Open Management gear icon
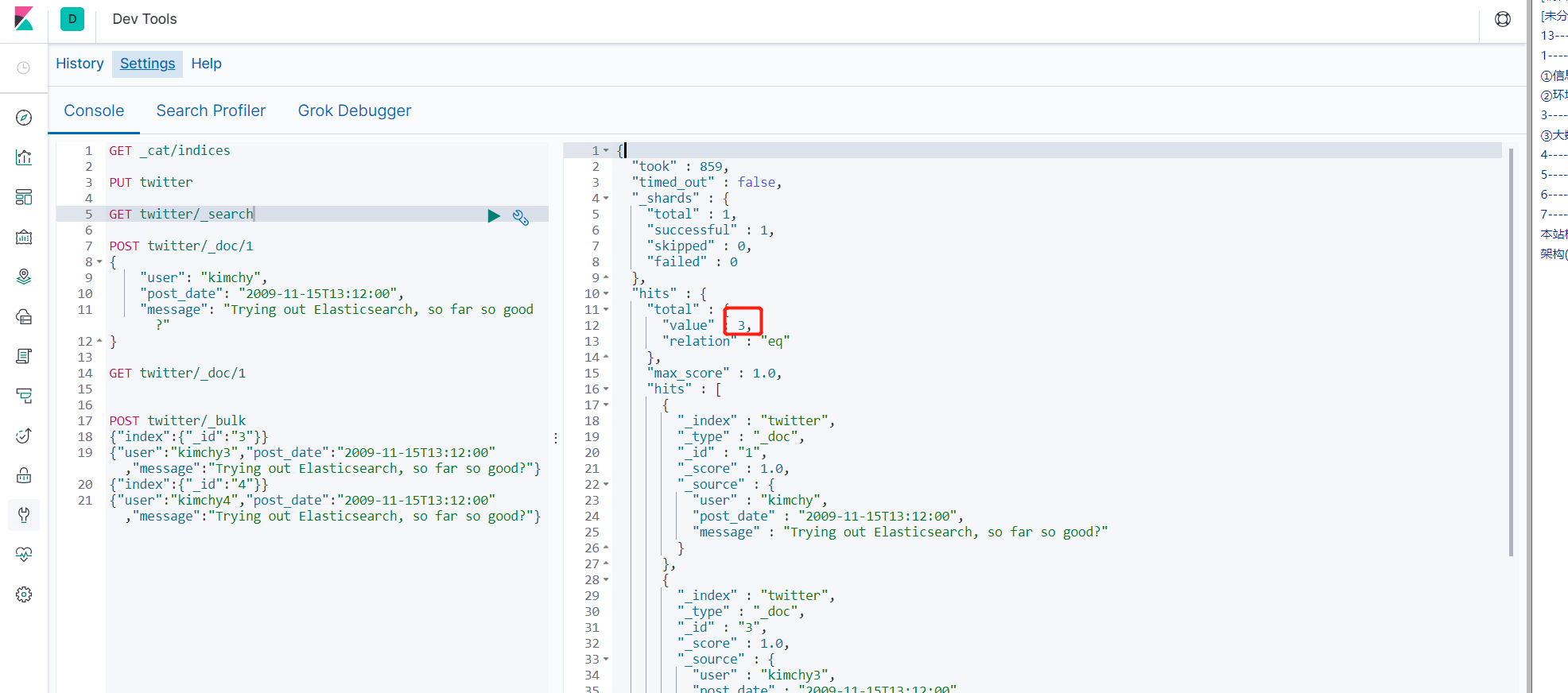The width and height of the screenshot is (1568, 693). point(24,594)
